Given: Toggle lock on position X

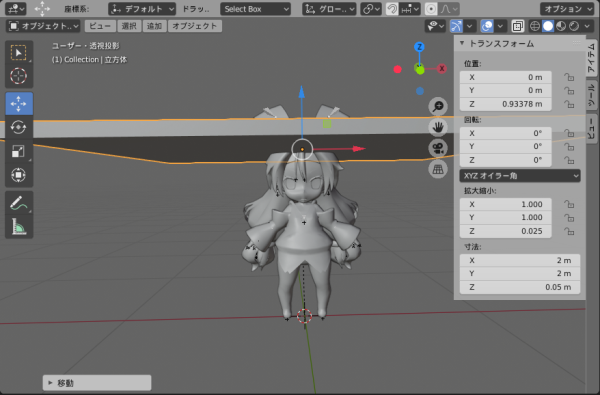Looking at the screenshot, I should click(x=569, y=77).
